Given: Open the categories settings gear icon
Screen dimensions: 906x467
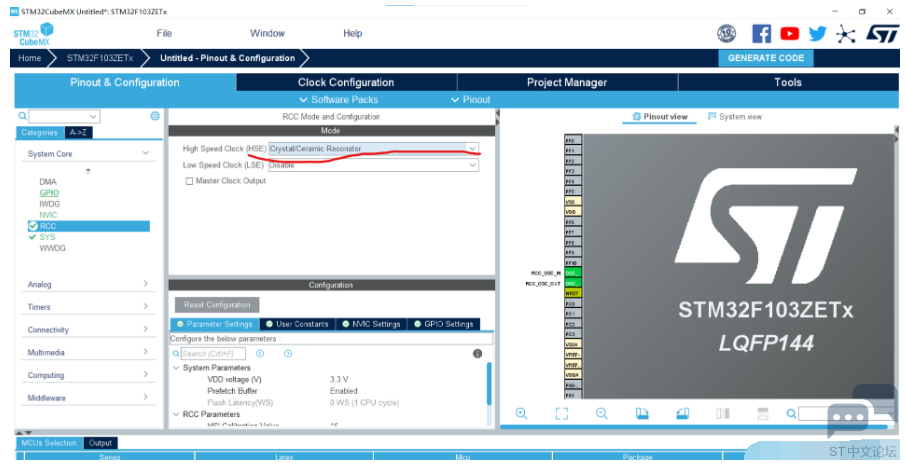Looking at the screenshot, I should pyautogui.click(x=155, y=116).
